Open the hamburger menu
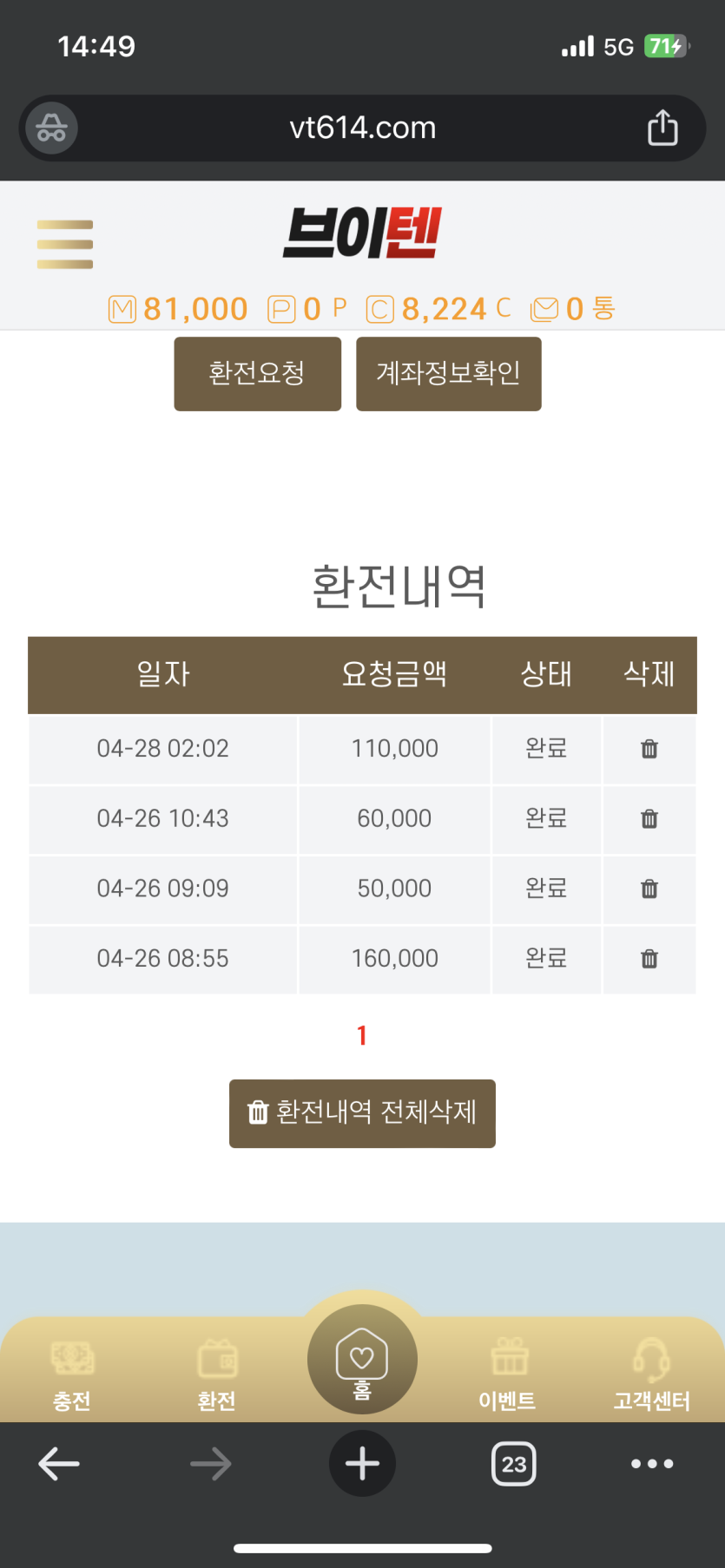The image size is (725, 1568). (x=65, y=244)
